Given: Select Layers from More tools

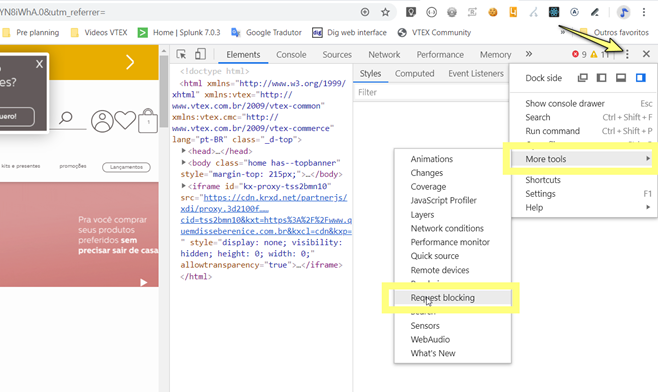Looking at the screenshot, I should pyautogui.click(x=452, y=214).
